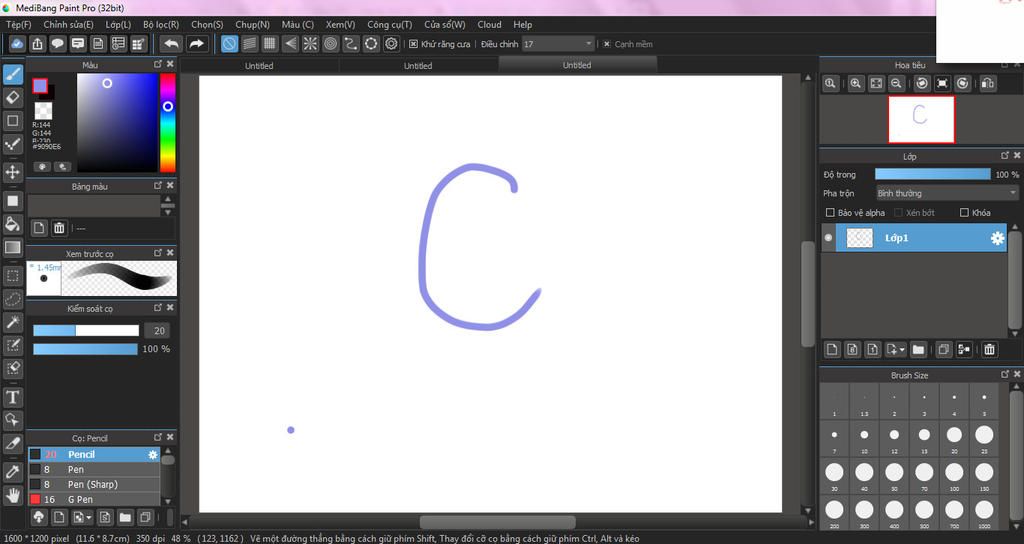Open the Lớp(L) menu

click(x=118, y=24)
